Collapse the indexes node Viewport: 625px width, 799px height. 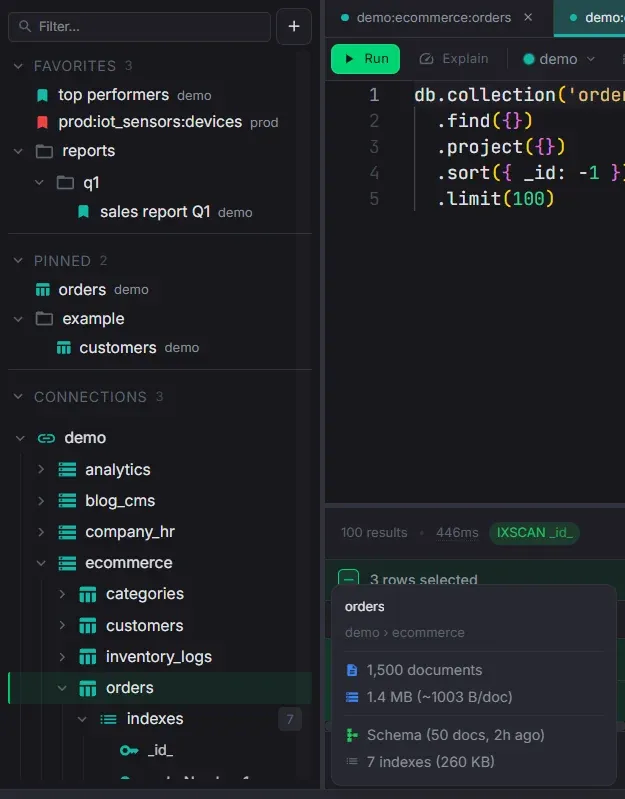click(82, 719)
